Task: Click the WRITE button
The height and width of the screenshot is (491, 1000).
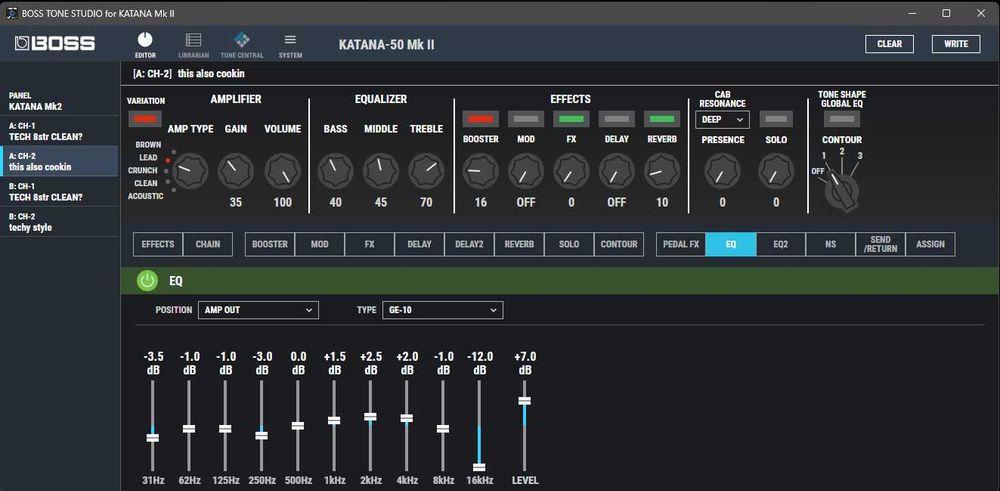Action: click(x=955, y=44)
